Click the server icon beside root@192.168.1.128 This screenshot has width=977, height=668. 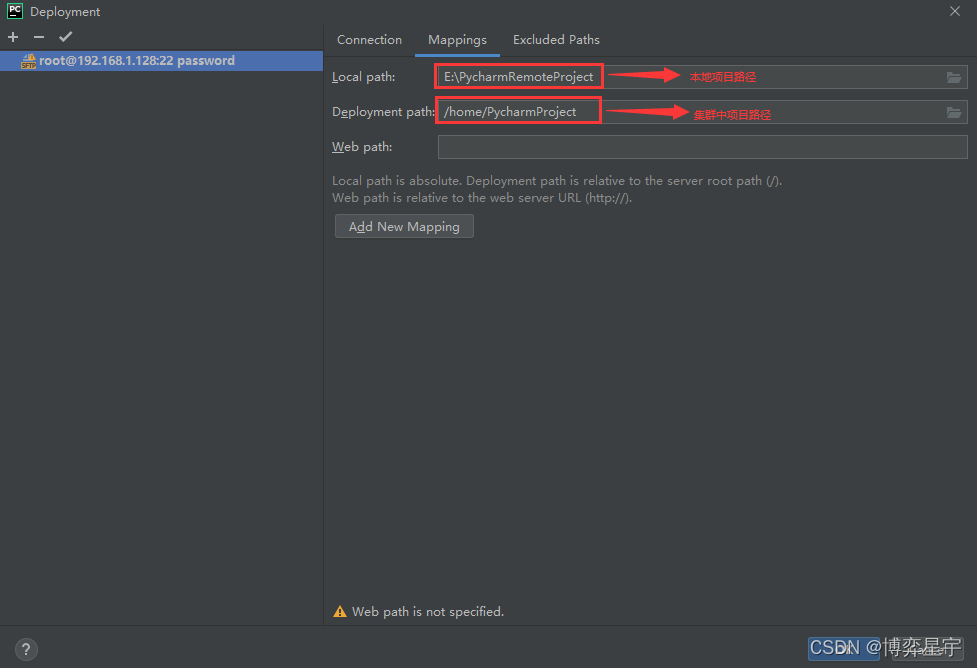coord(27,61)
